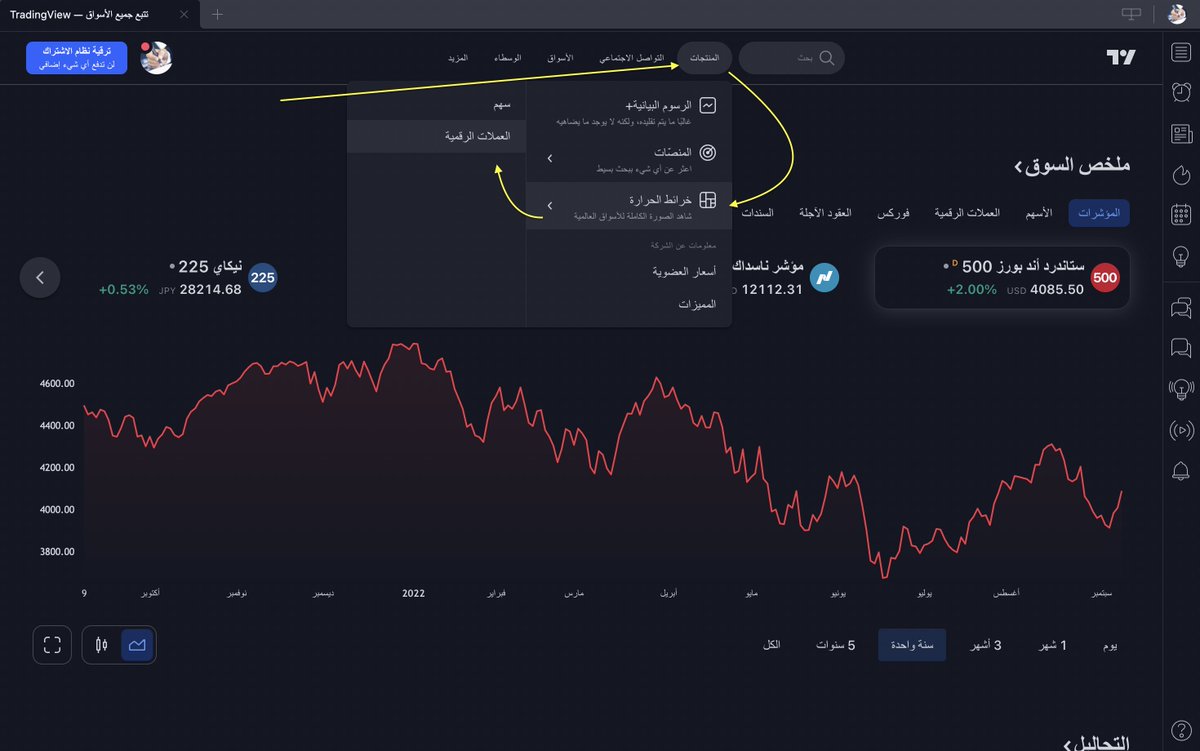Click the S&P 500 red badge icon

click(1105, 277)
